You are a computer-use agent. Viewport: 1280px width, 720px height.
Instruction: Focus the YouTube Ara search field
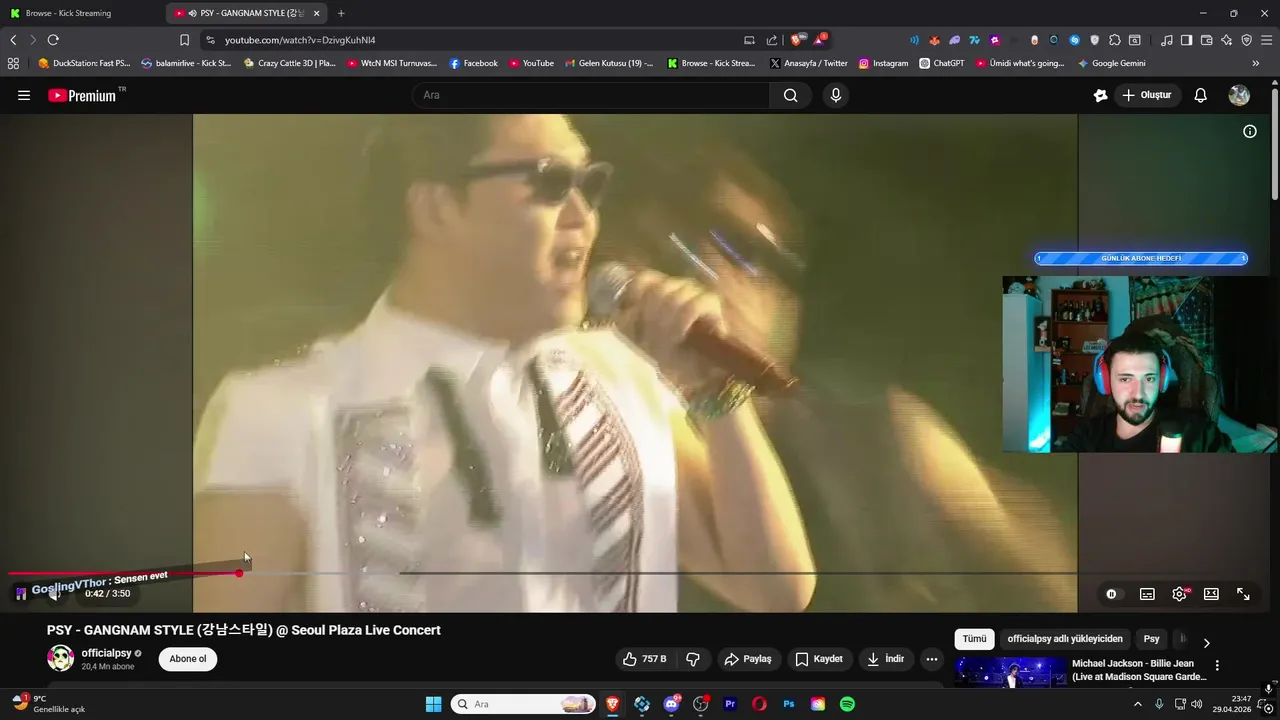click(590, 95)
